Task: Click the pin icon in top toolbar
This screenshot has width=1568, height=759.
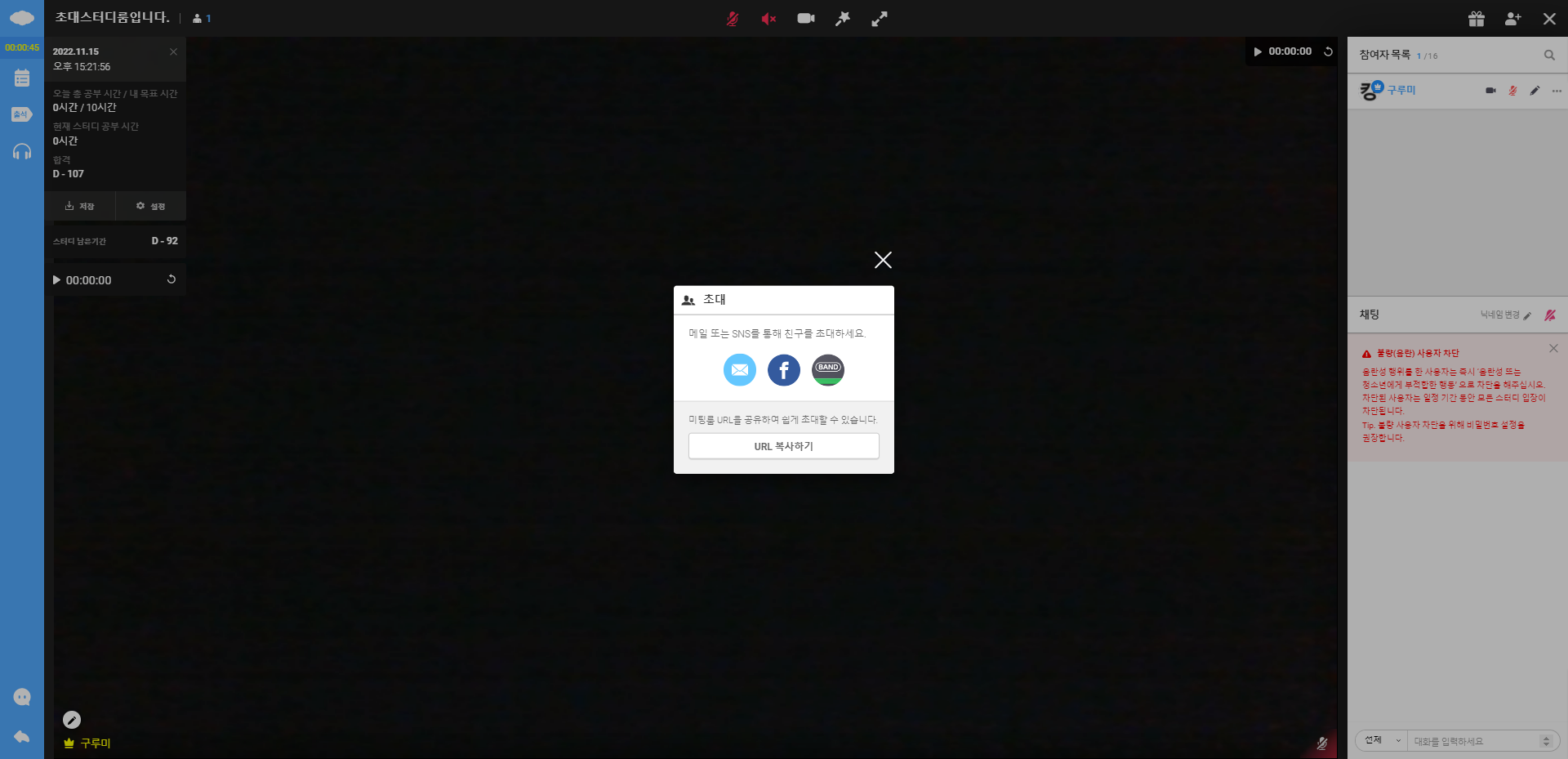Action: [x=843, y=19]
